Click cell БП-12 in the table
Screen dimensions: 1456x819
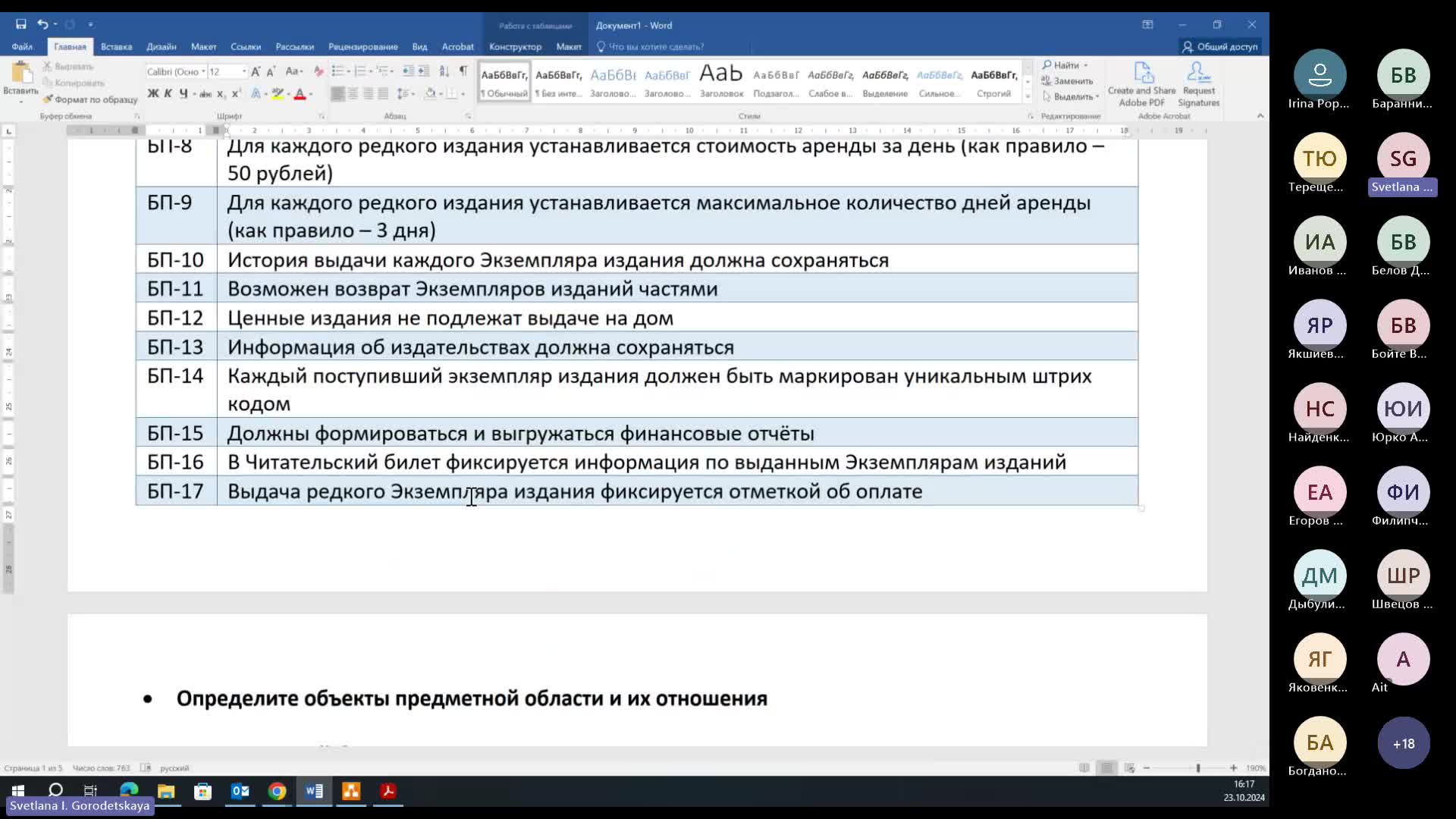[175, 318]
